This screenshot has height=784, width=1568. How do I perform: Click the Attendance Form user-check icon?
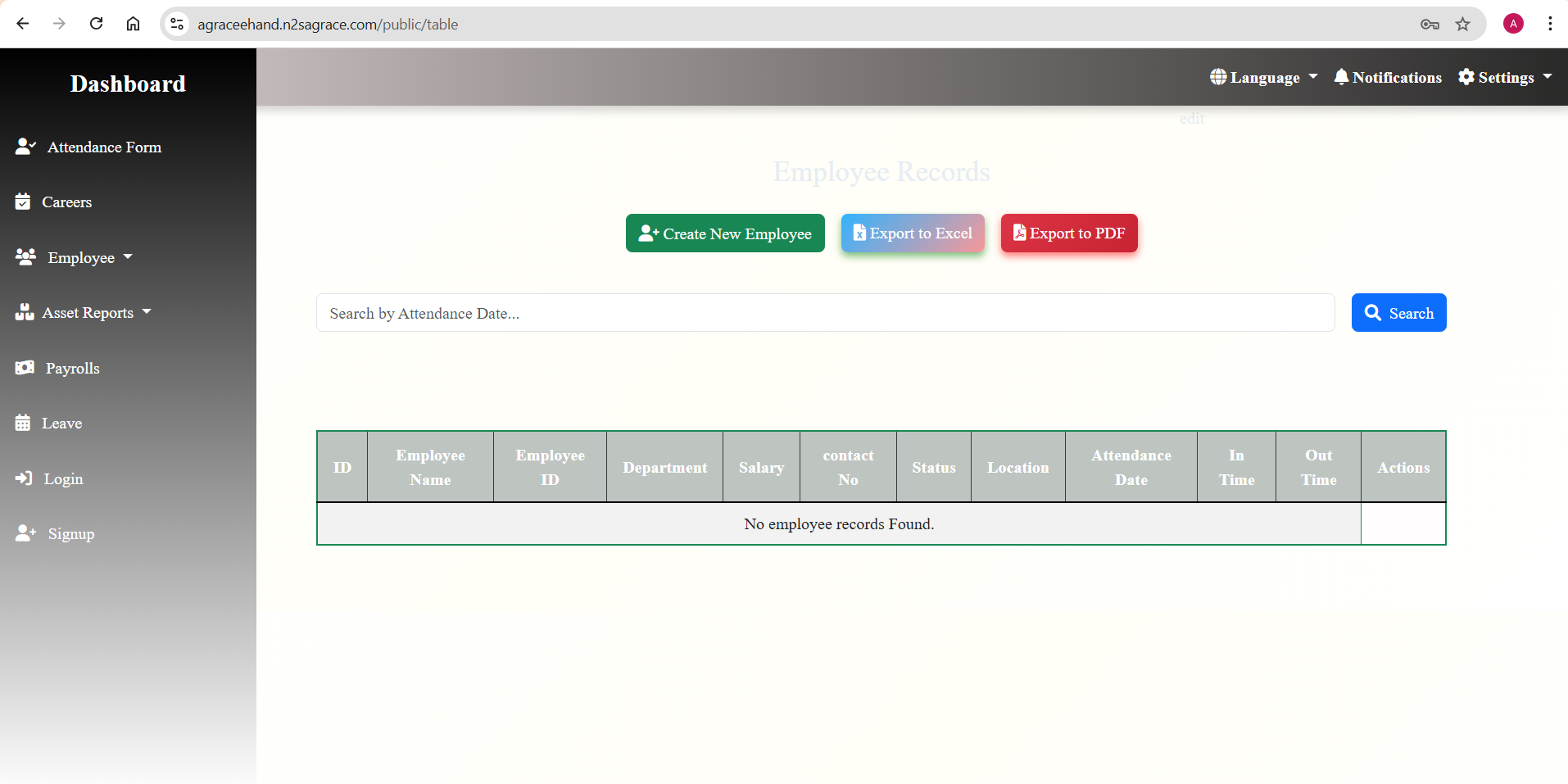tap(25, 147)
